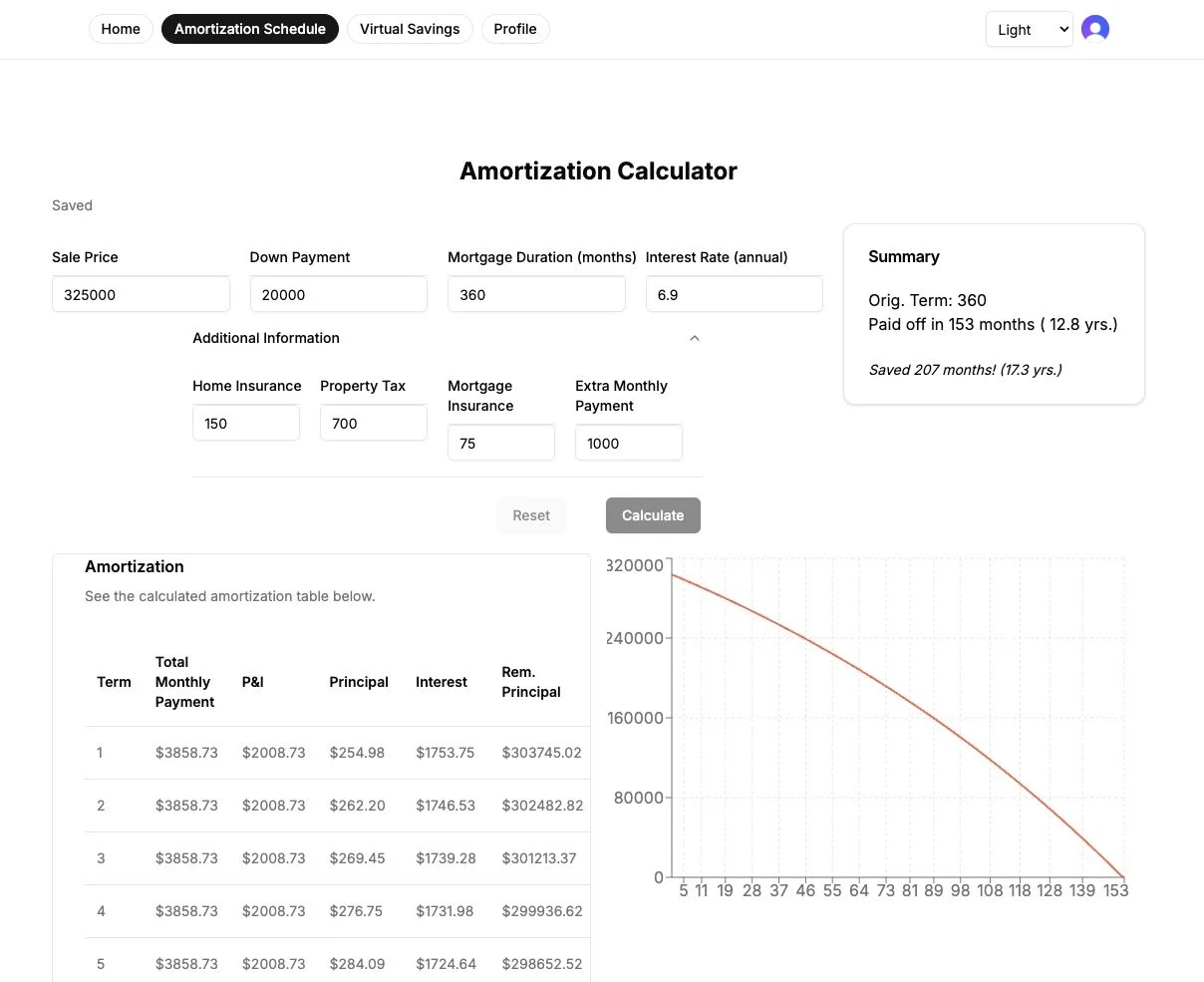This screenshot has width=1204, height=982.
Task: Edit the Down Payment field
Action: (x=338, y=295)
